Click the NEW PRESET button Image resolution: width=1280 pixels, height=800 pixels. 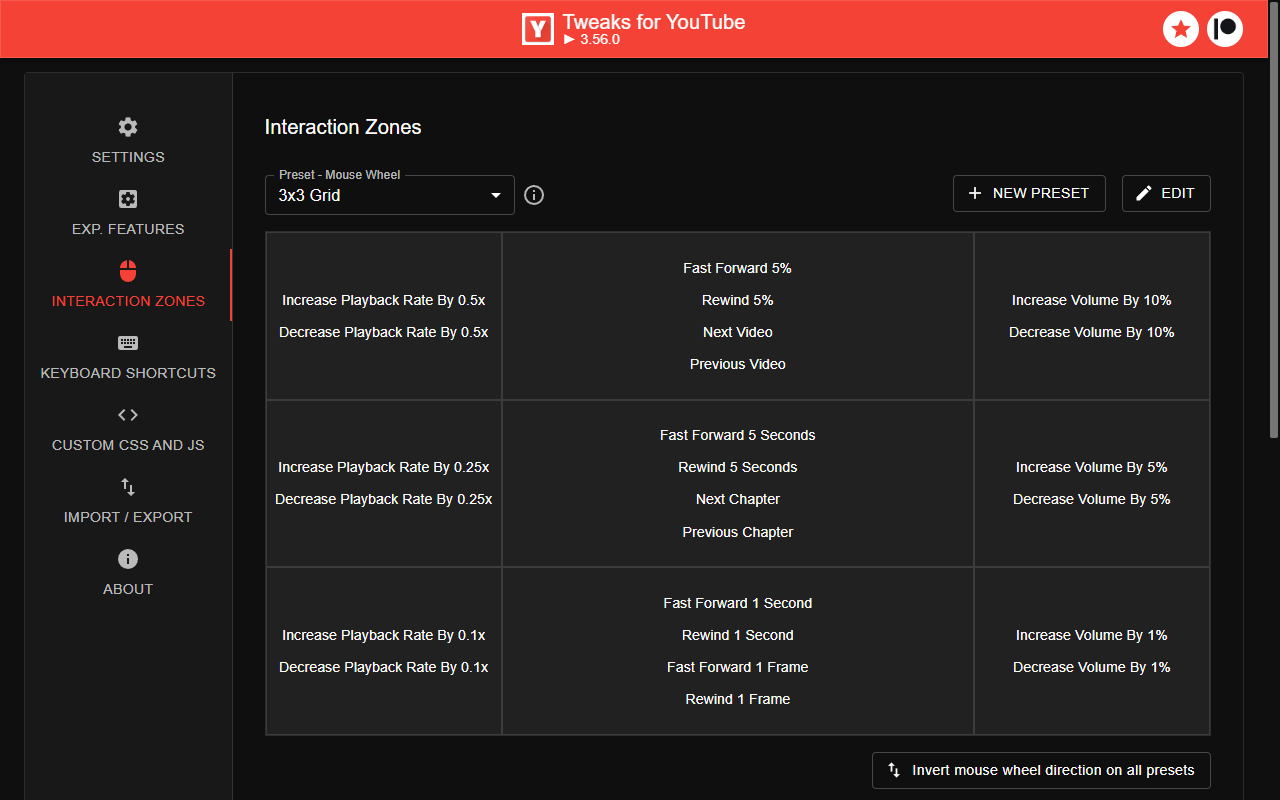[x=1029, y=193]
